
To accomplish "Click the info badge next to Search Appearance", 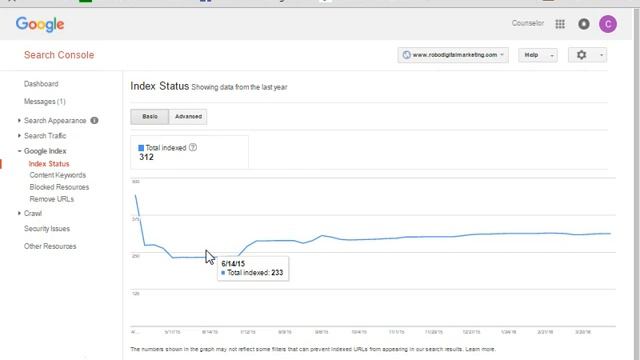I will 94,120.
